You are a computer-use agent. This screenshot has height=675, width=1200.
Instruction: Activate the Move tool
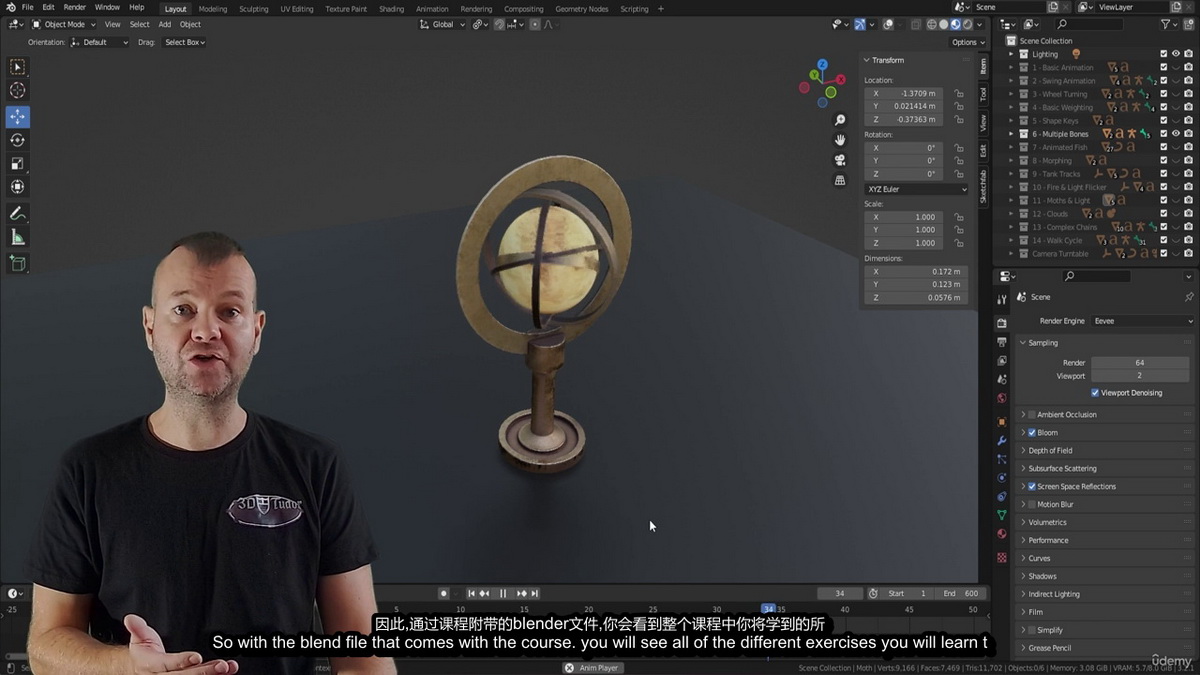click(17, 117)
